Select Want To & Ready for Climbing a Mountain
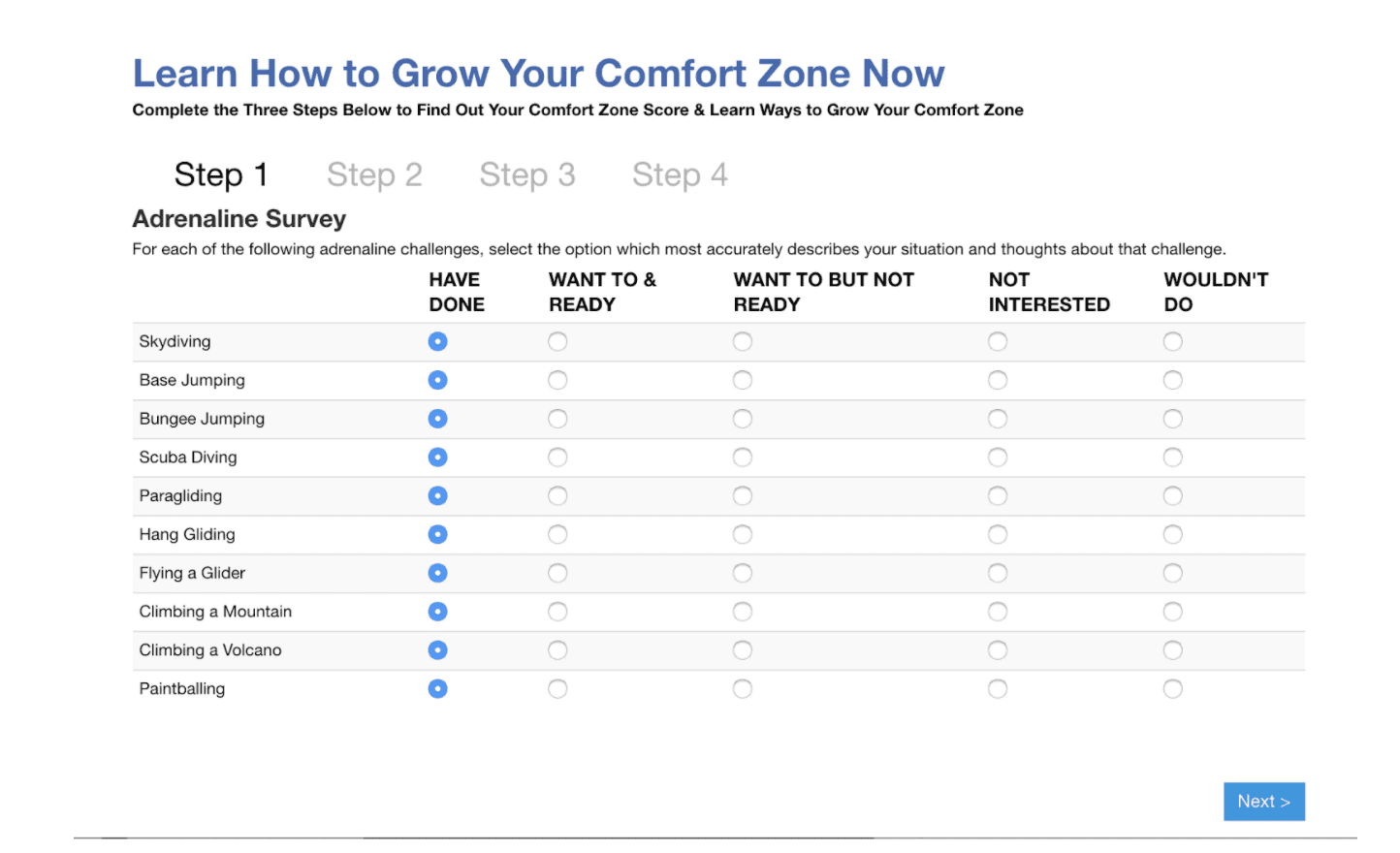 pos(557,612)
